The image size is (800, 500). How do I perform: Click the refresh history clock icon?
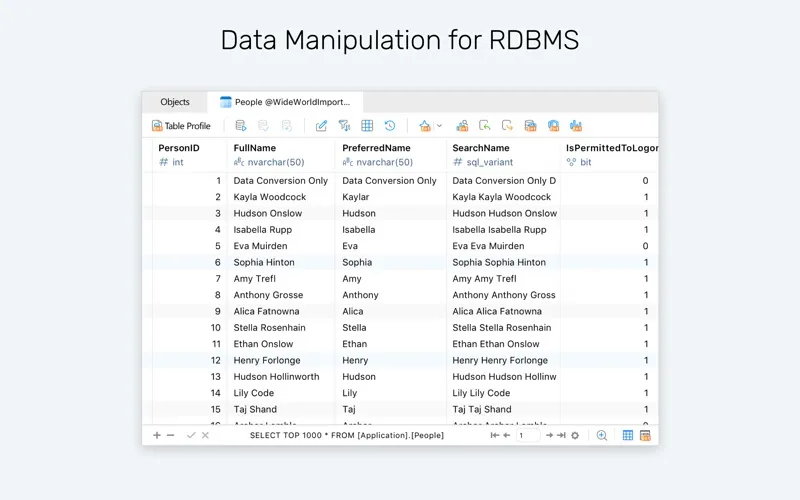tap(390, 126)
